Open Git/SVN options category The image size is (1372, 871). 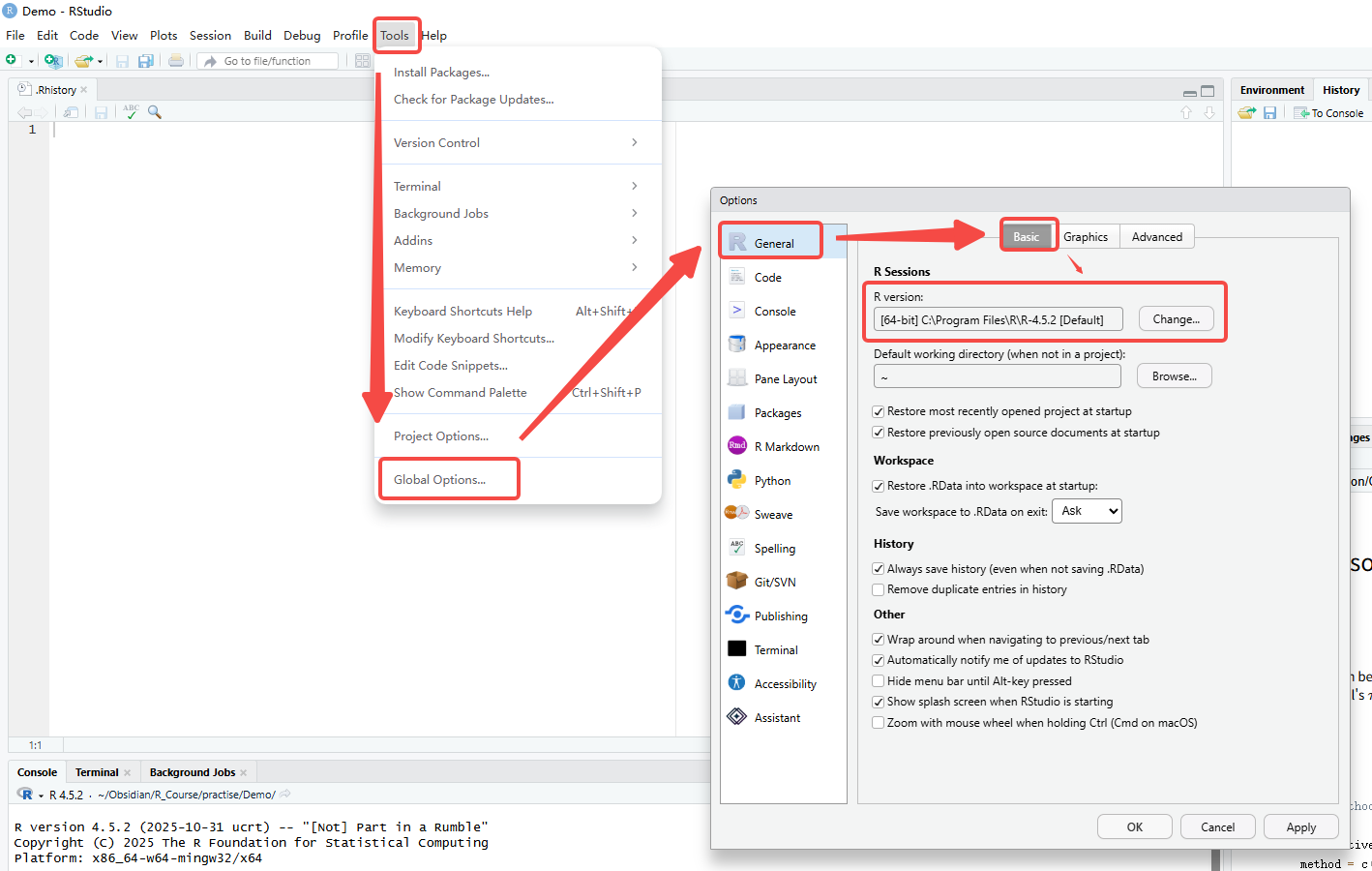784,583
